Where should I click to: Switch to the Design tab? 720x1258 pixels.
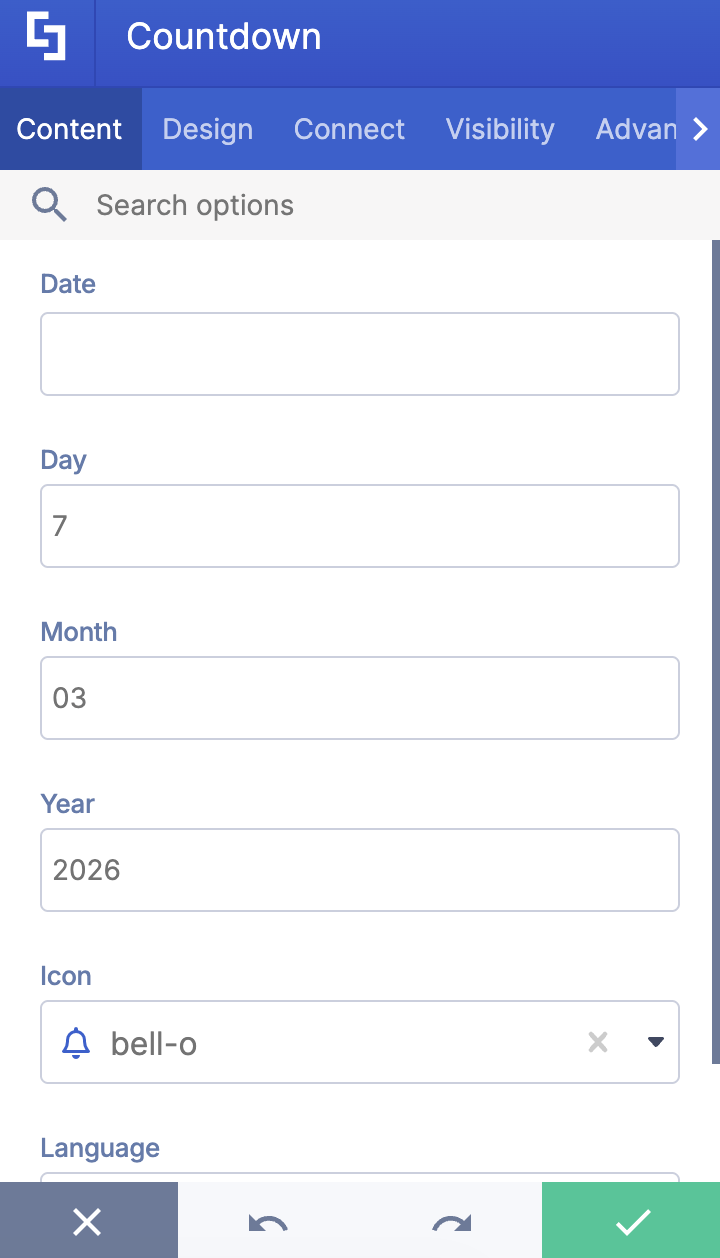[207, 129]
